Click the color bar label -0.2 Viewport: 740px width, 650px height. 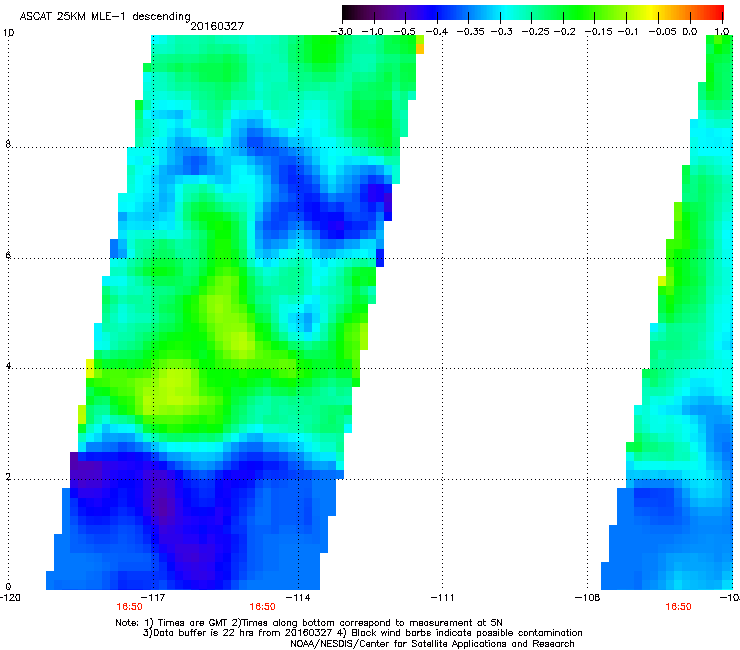point(564,32)
